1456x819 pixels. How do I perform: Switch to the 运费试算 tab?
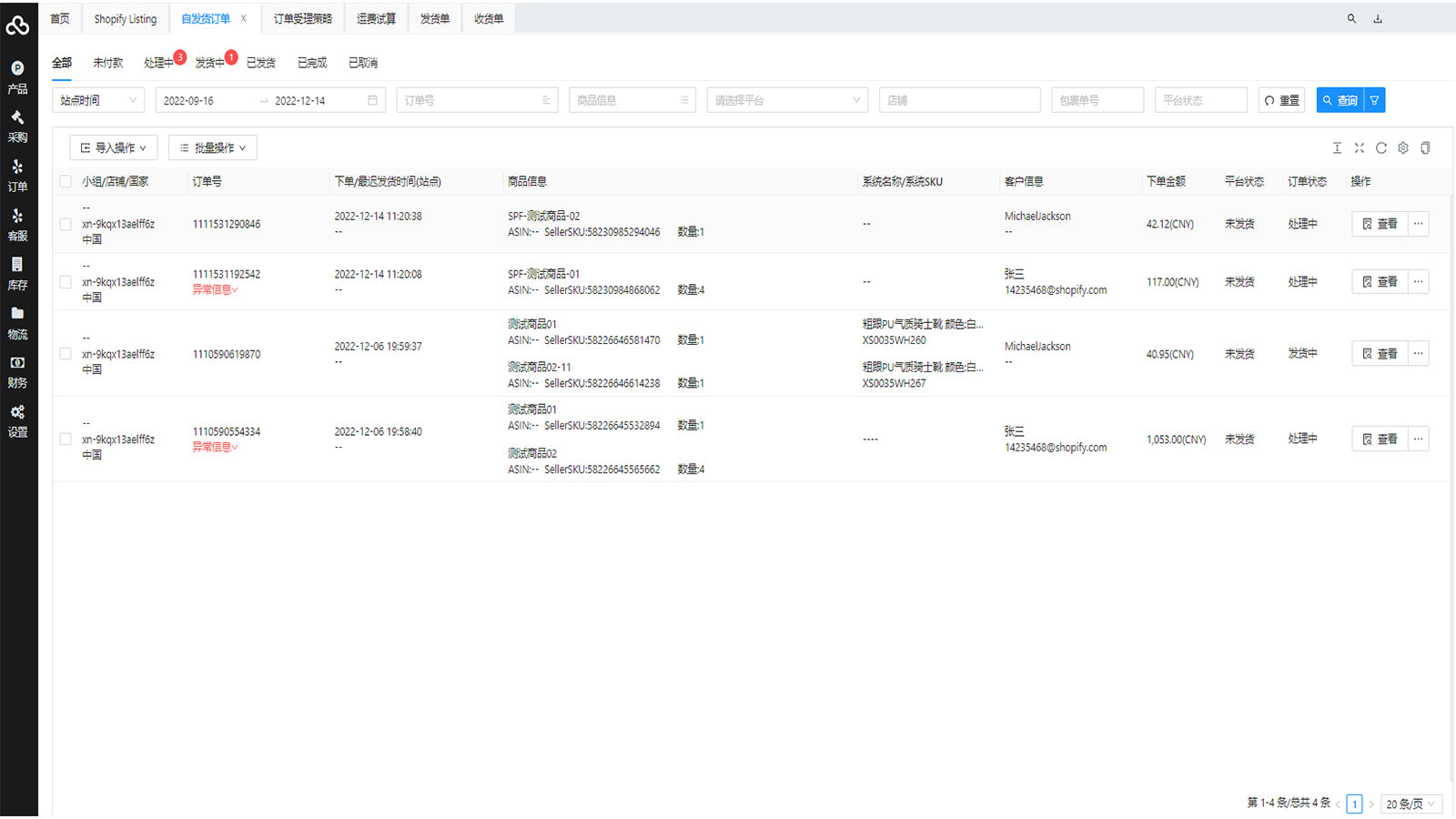(x=376, y=18)
